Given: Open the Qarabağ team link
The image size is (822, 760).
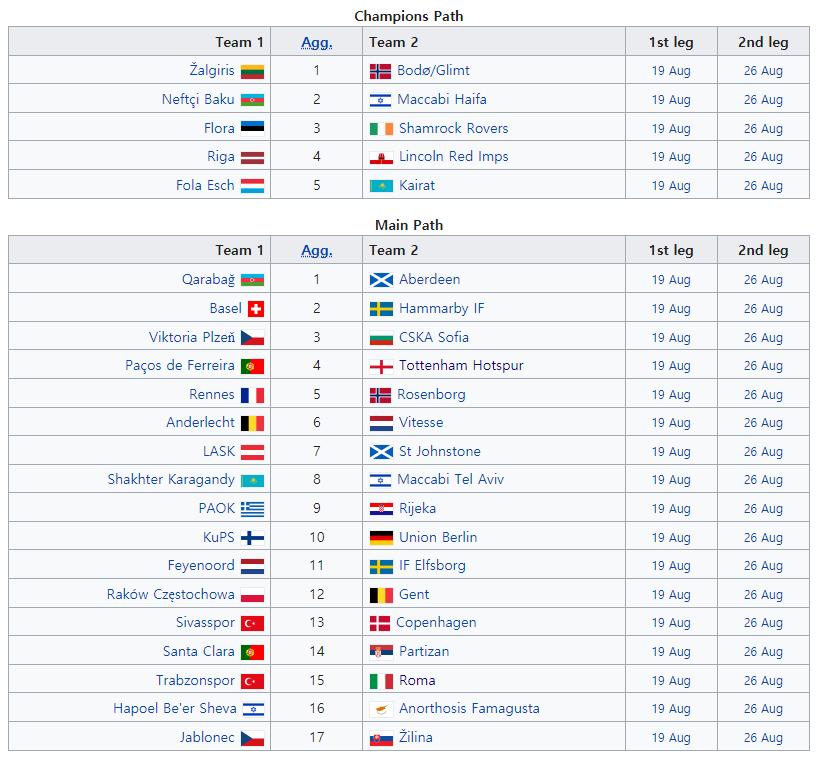Looking at the screenshot, I should pos(208,279).
